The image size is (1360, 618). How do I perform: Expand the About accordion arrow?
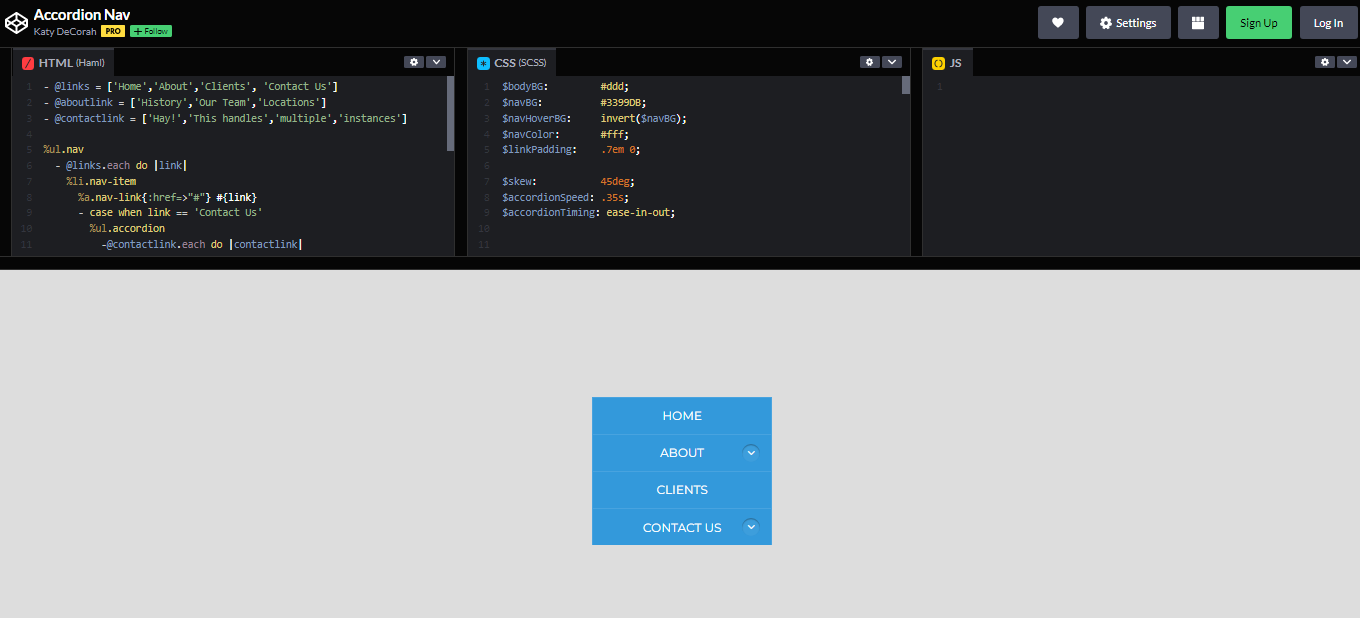pyautogui.click(x=751, y=452)
